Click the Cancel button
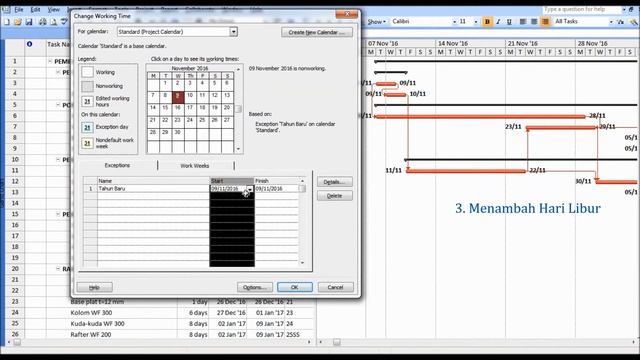The height and width of the screenshot is (360, 640). tap(336, 287)
